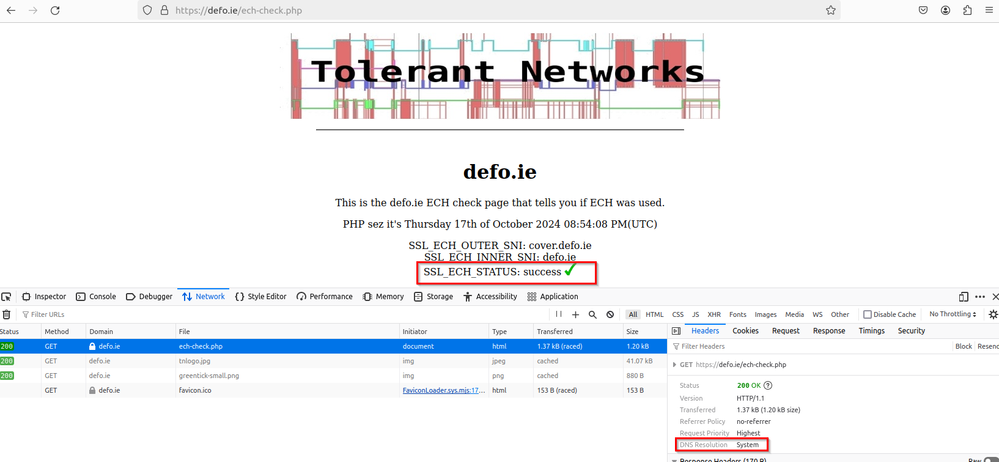Screen dimensions: 999x462
Task: Open the Security details tab
Action: pos(911,331)
